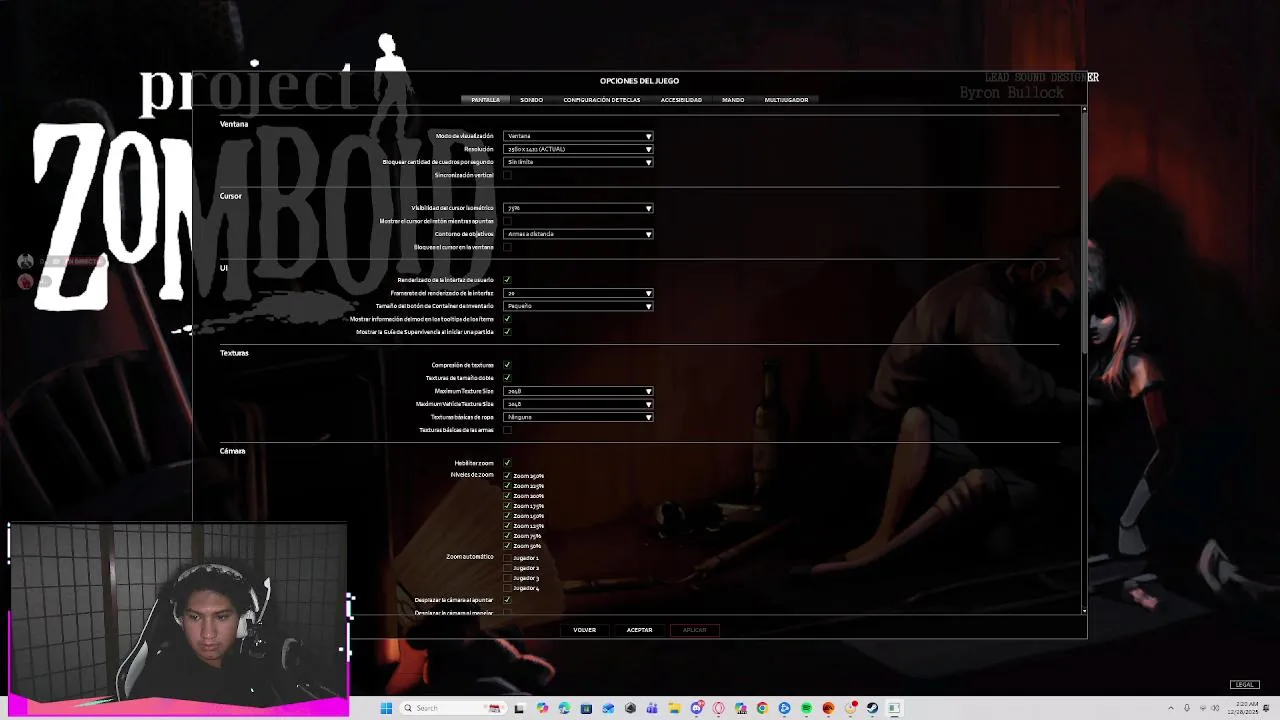Image resolution: width=1280 pixels, height=720 pixels.
Task: Open Tamaño del botón de Container dropdown
Action: pos(578,306)
